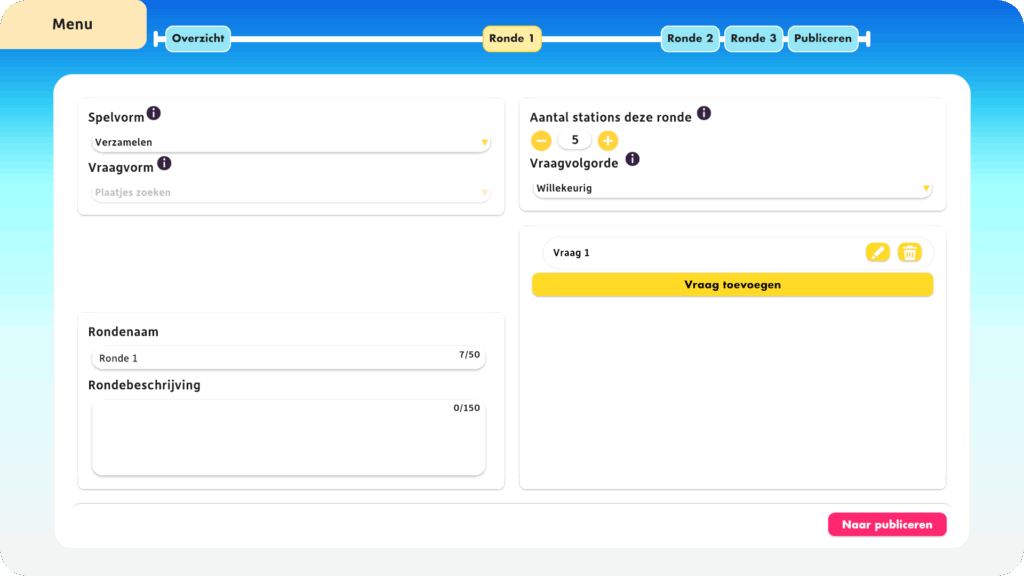Decrease station count with minus button
This screenshot has height=576, width=1024.
click(541, 141)
